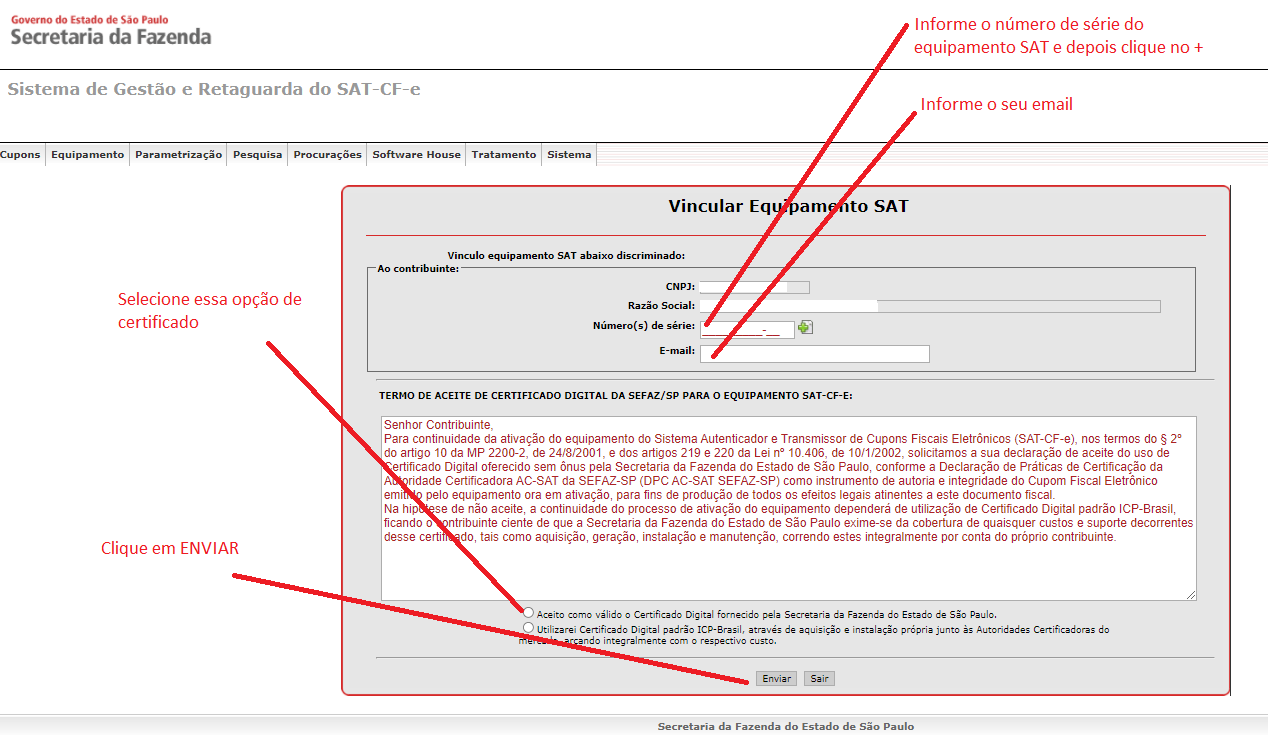Click the terms text area resize handle
Image resolution: width=1268 pixels, height=737 pixels.
click(x=1191, y=595)
